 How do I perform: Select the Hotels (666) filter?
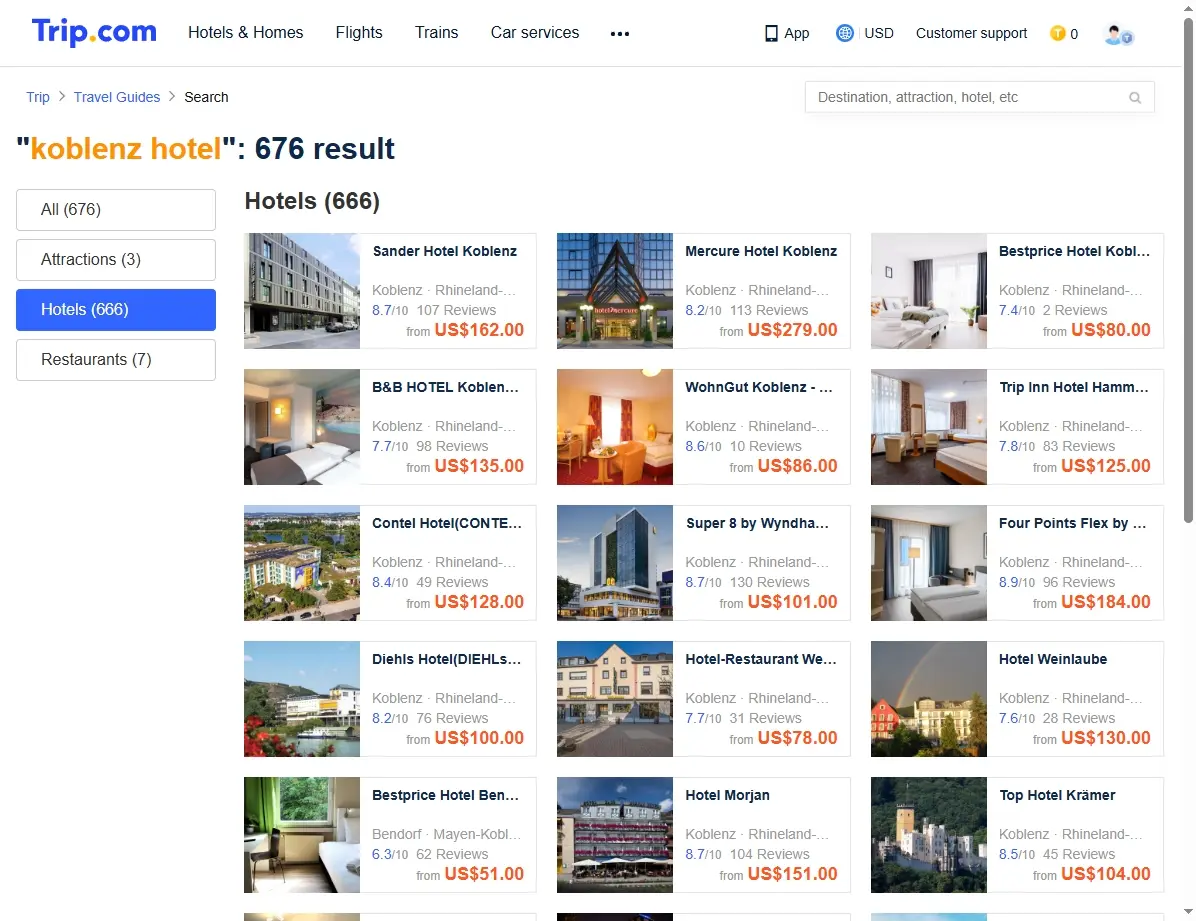(116, 310)
